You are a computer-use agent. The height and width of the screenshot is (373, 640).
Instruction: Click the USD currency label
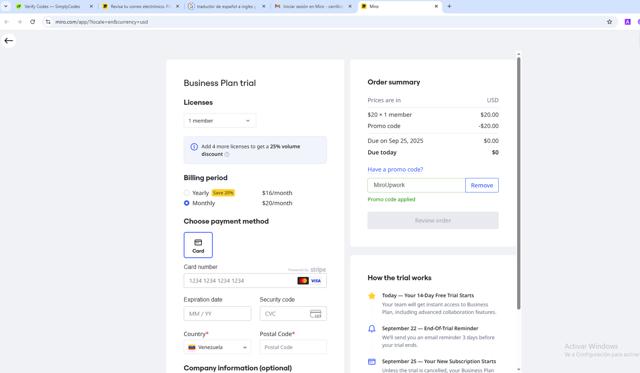point(492,100)
